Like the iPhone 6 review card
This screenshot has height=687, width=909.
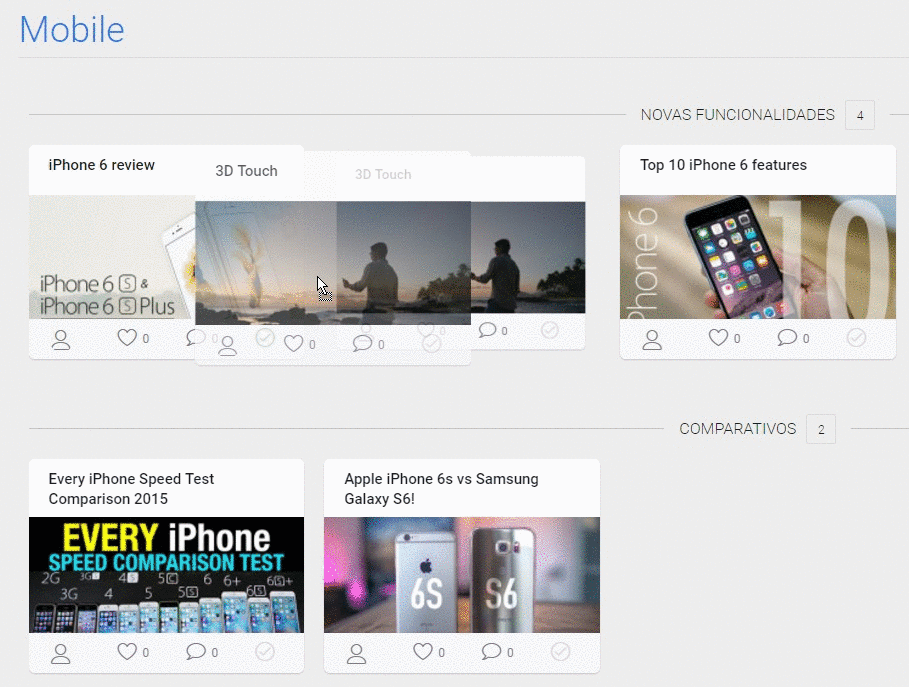click(127, 337)
